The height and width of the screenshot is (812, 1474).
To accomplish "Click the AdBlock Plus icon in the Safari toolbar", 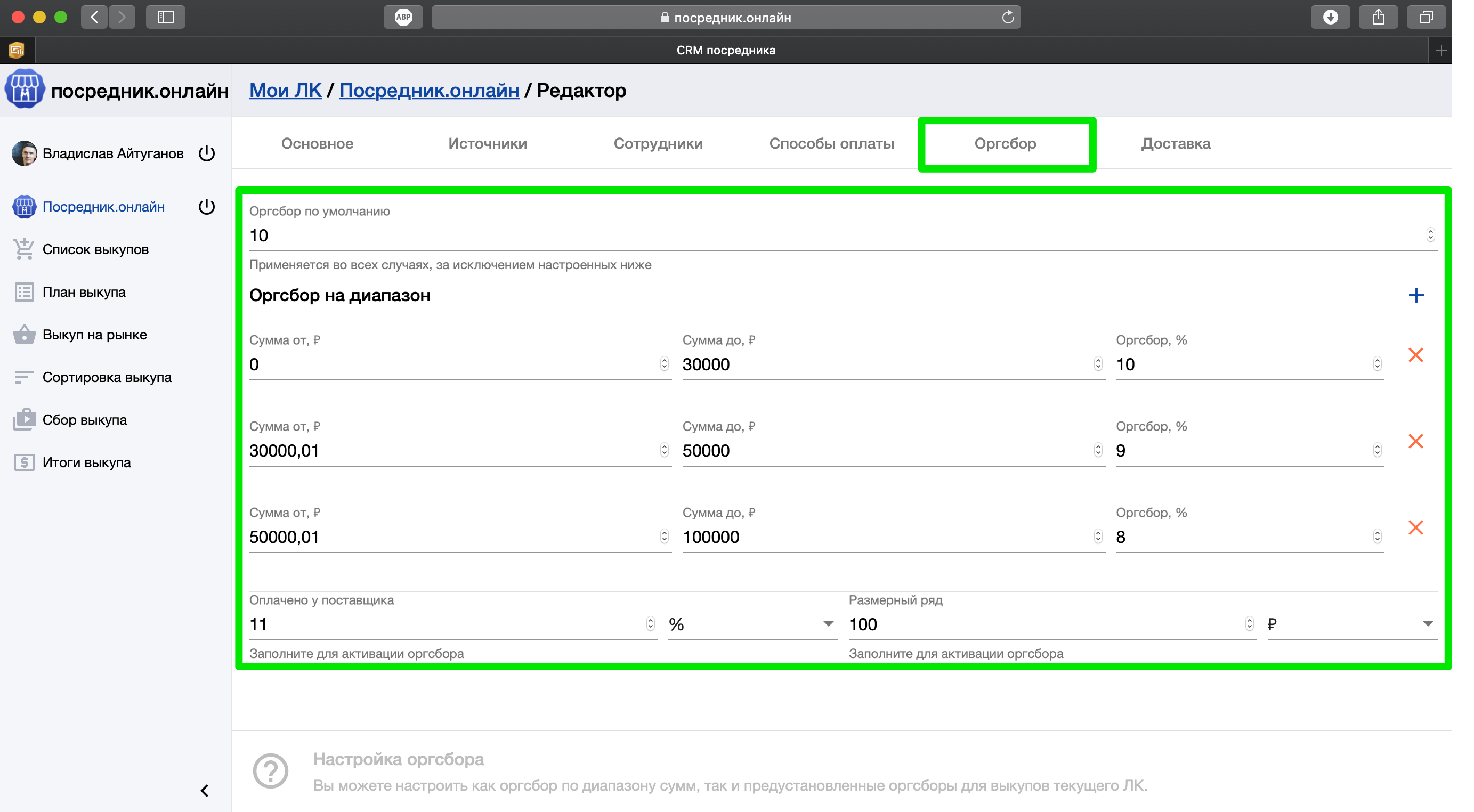I will [403, 17].
